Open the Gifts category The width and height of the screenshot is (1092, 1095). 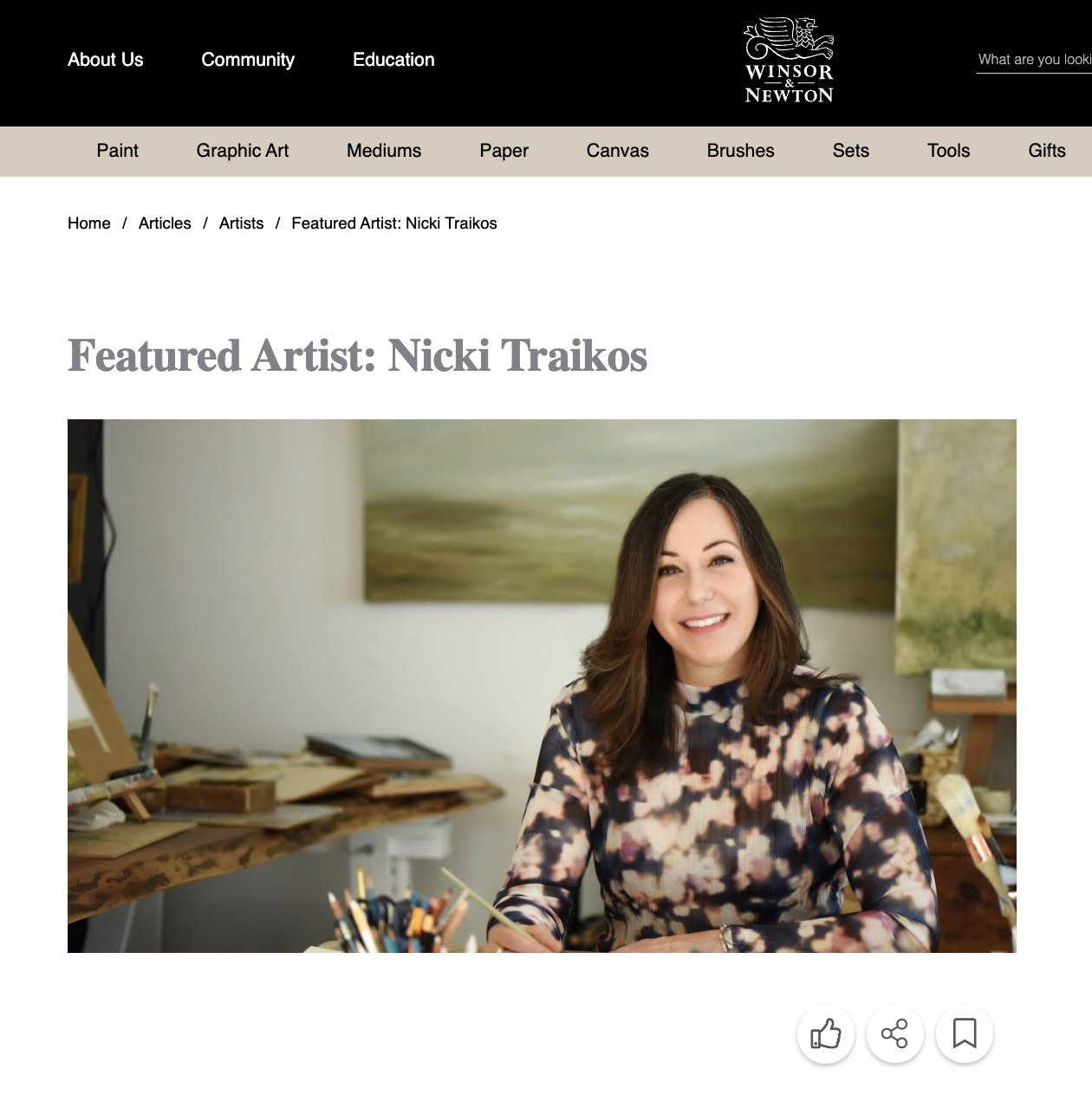[1047, 151]
